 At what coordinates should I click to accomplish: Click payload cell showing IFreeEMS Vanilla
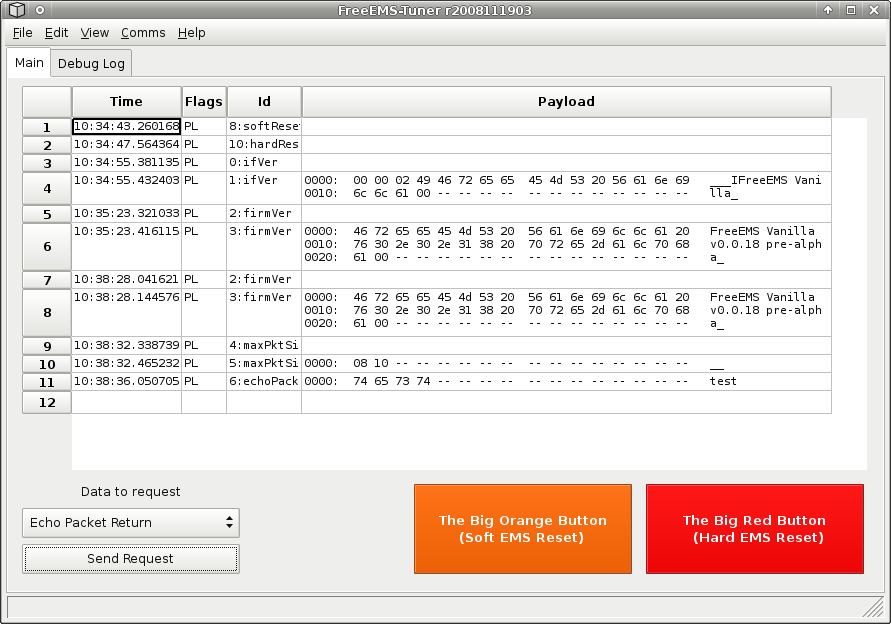(x=567, y=188)
